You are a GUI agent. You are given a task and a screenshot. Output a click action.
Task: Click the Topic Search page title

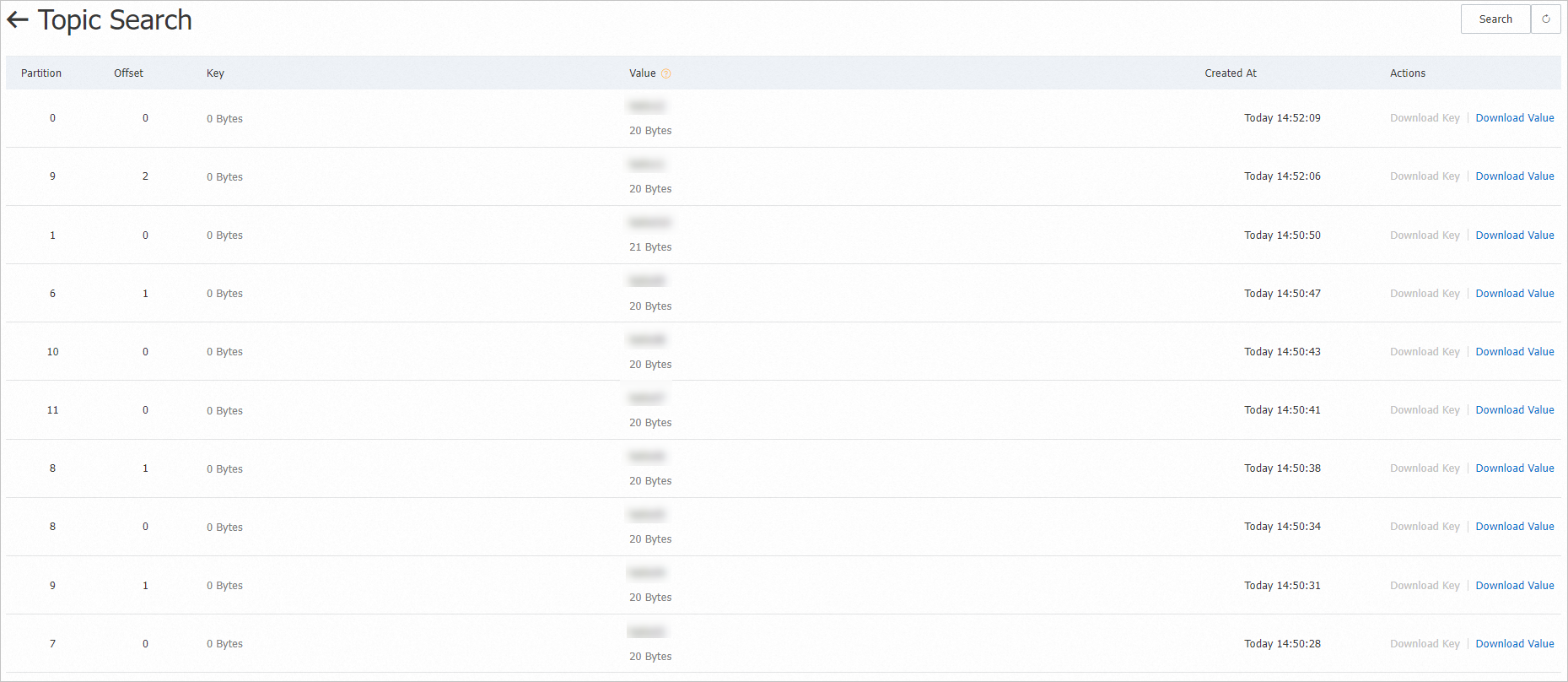click(115, 19)
